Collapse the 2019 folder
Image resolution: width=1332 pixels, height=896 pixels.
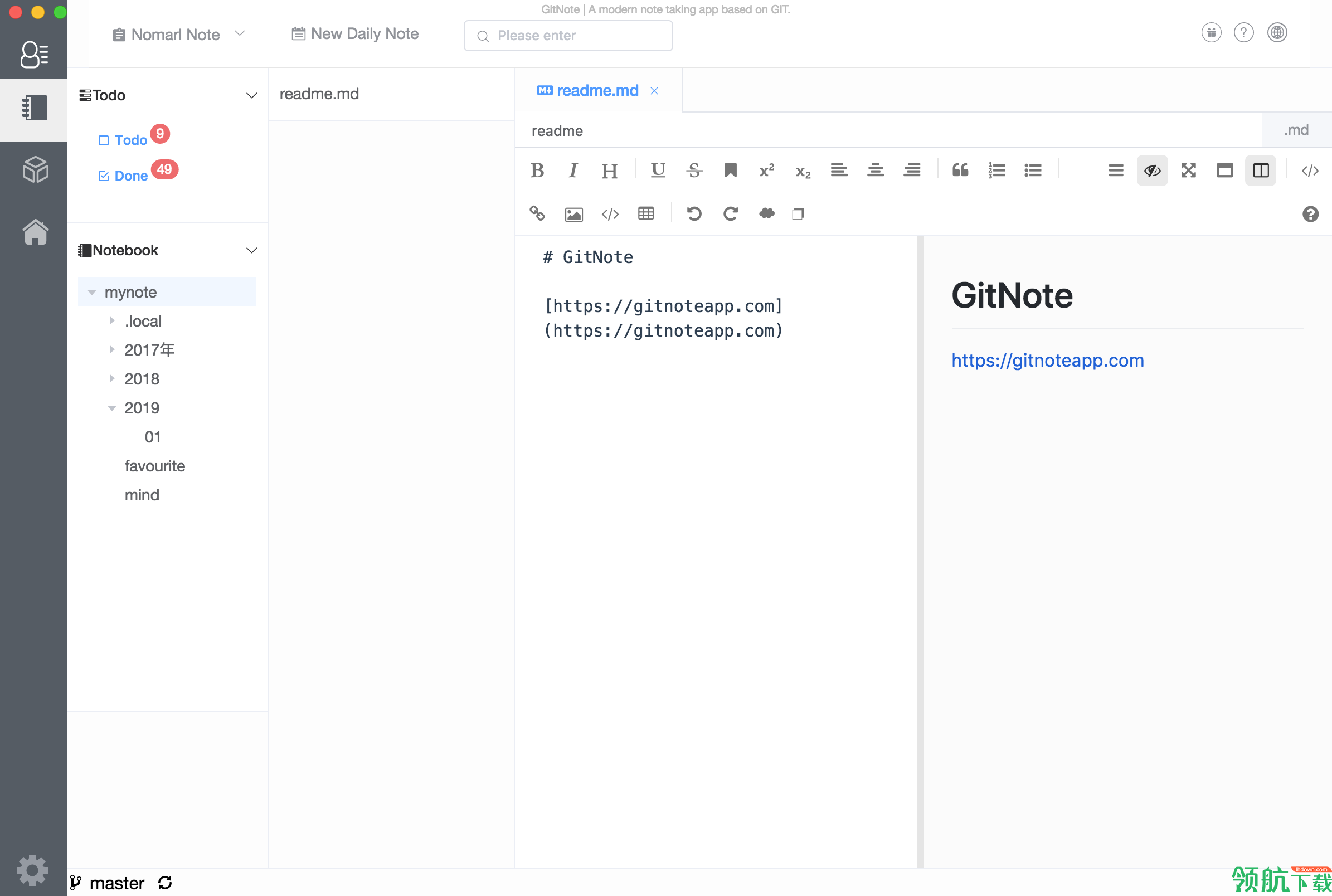(112, 408)
